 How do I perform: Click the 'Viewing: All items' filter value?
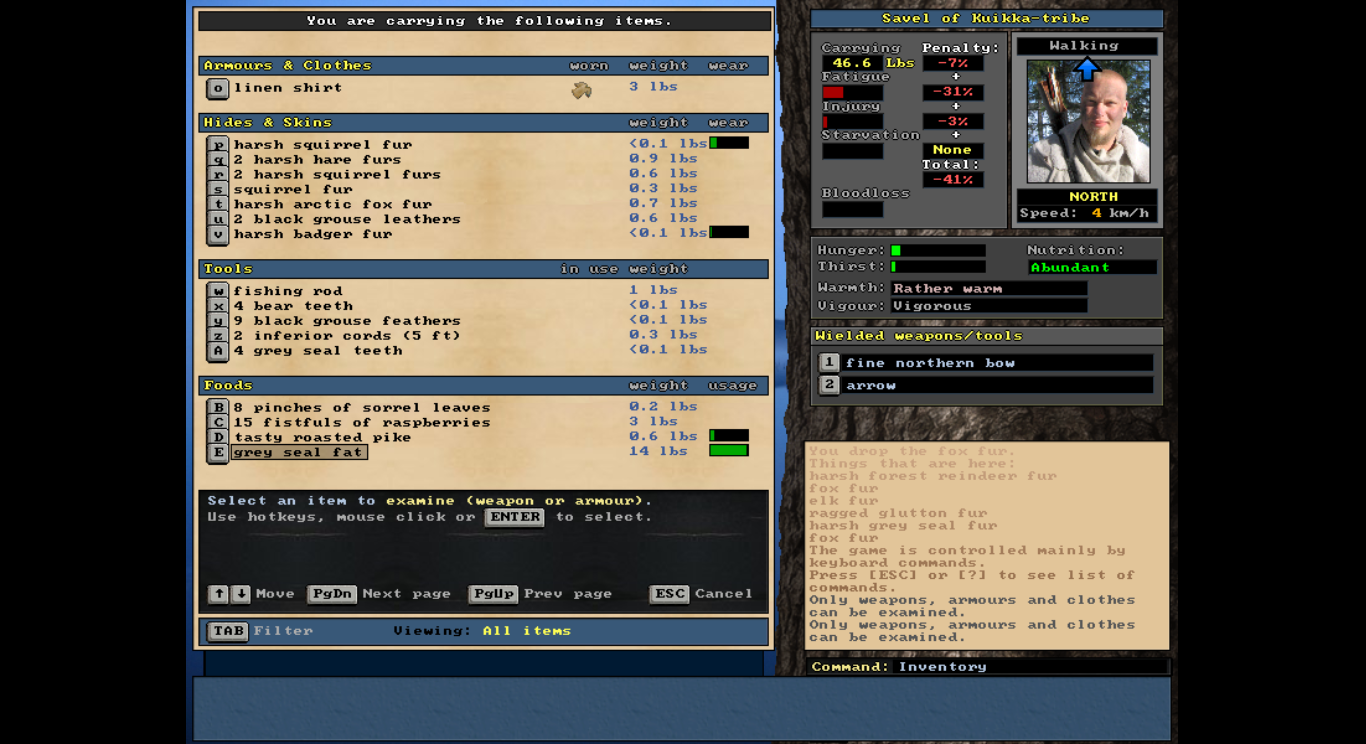(527, 631)
